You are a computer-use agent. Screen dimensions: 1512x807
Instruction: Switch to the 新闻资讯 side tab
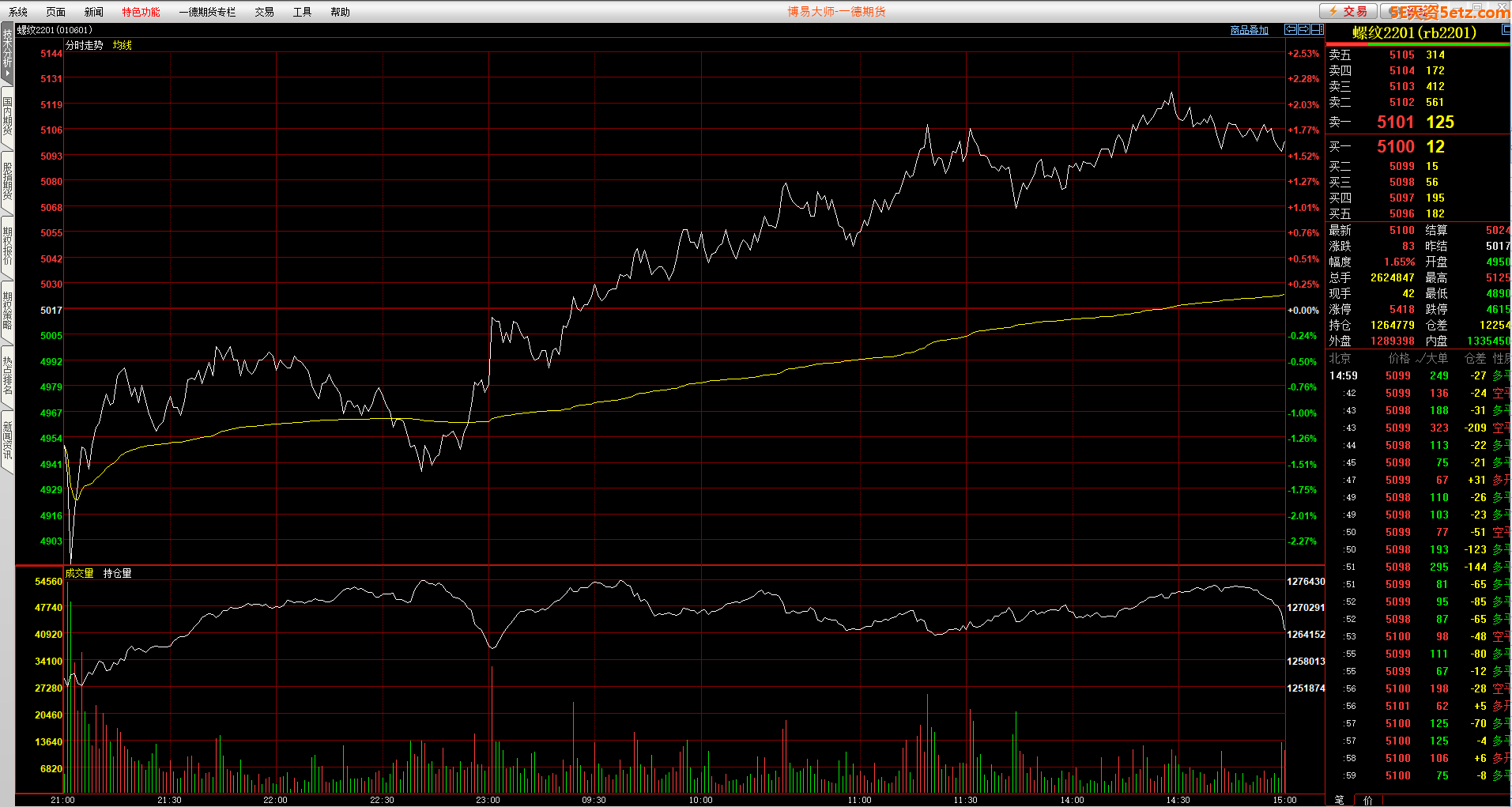(7, 440)
